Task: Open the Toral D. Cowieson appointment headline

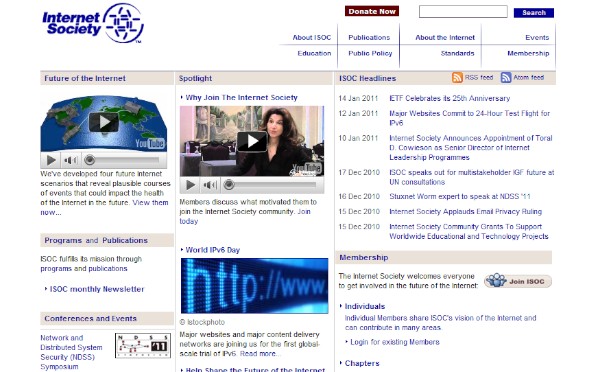Action: coord(471,148)
